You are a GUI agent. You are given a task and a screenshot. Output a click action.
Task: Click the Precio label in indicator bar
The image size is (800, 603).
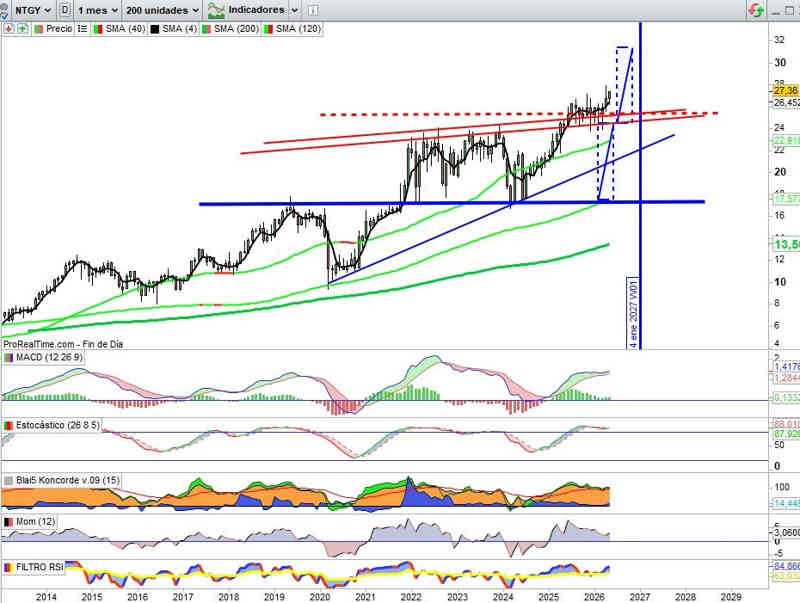coord(59,29)
